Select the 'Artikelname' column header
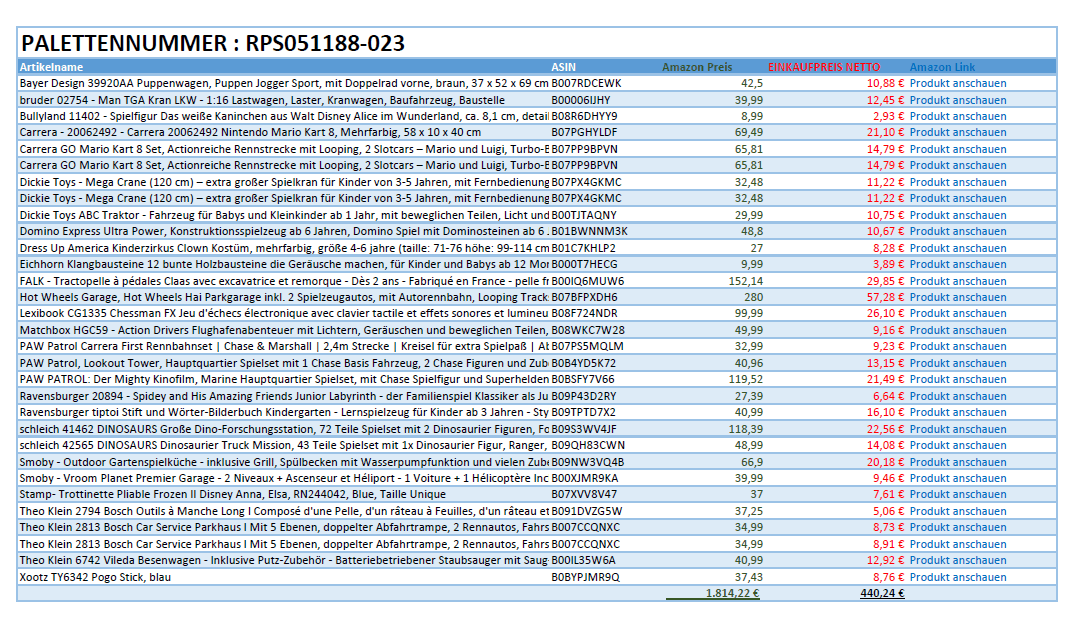 pos(49,67)
